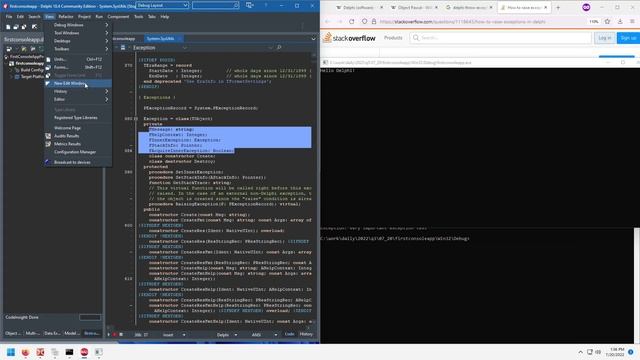
Task: Expand History submenu in View menu
Action: [107, 91]
